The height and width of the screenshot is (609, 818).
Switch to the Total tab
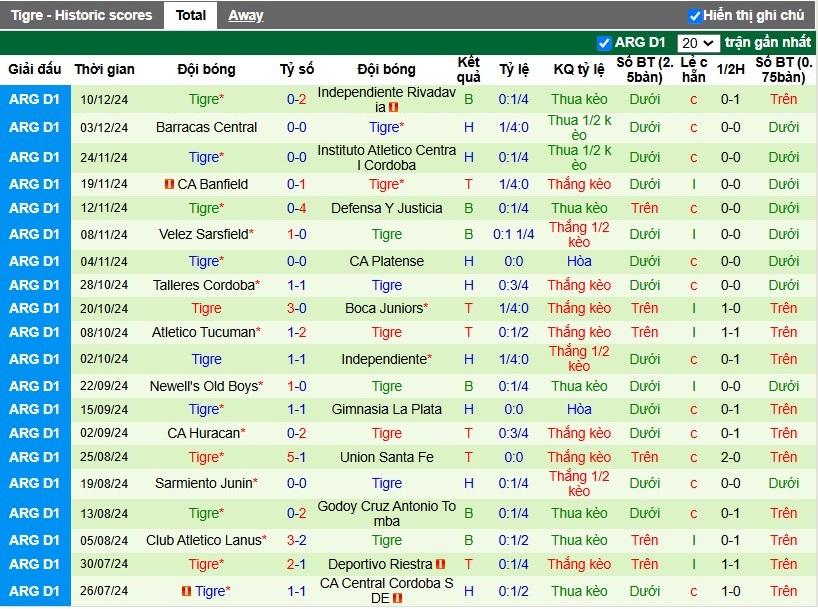190,15
